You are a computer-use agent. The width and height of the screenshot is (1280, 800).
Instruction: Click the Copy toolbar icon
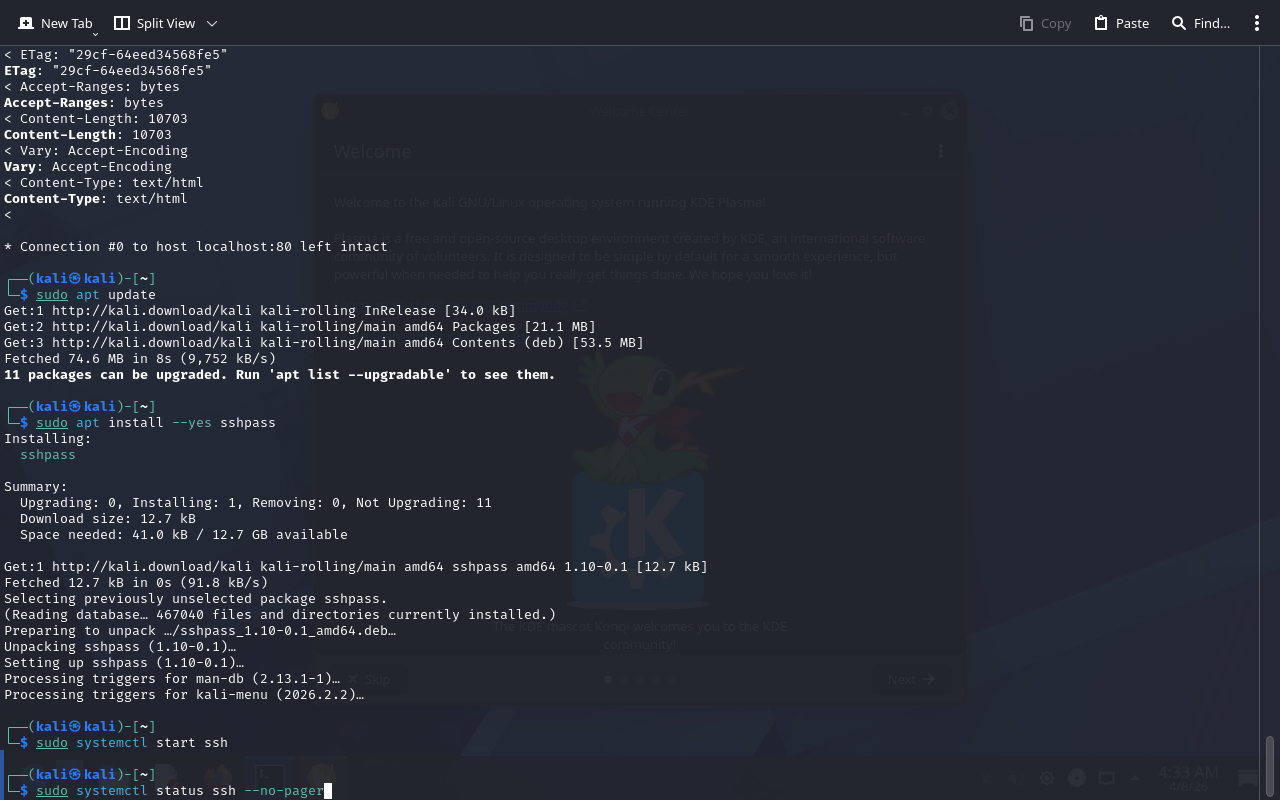click(x=1045, y=23)
